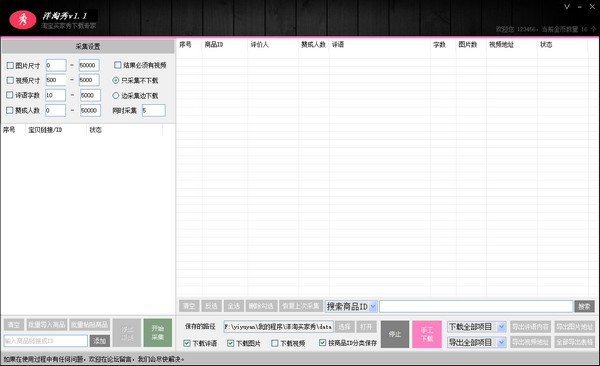Uncheck the 下载评语 checkbox

[x=187, y=343]
